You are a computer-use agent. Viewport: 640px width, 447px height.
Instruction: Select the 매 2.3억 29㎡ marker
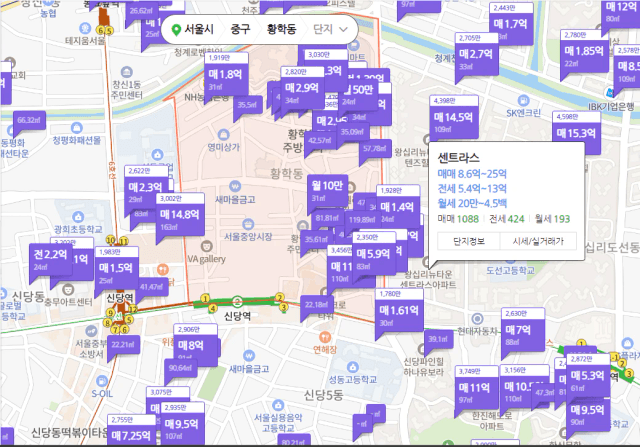click(x=145, y=187)
